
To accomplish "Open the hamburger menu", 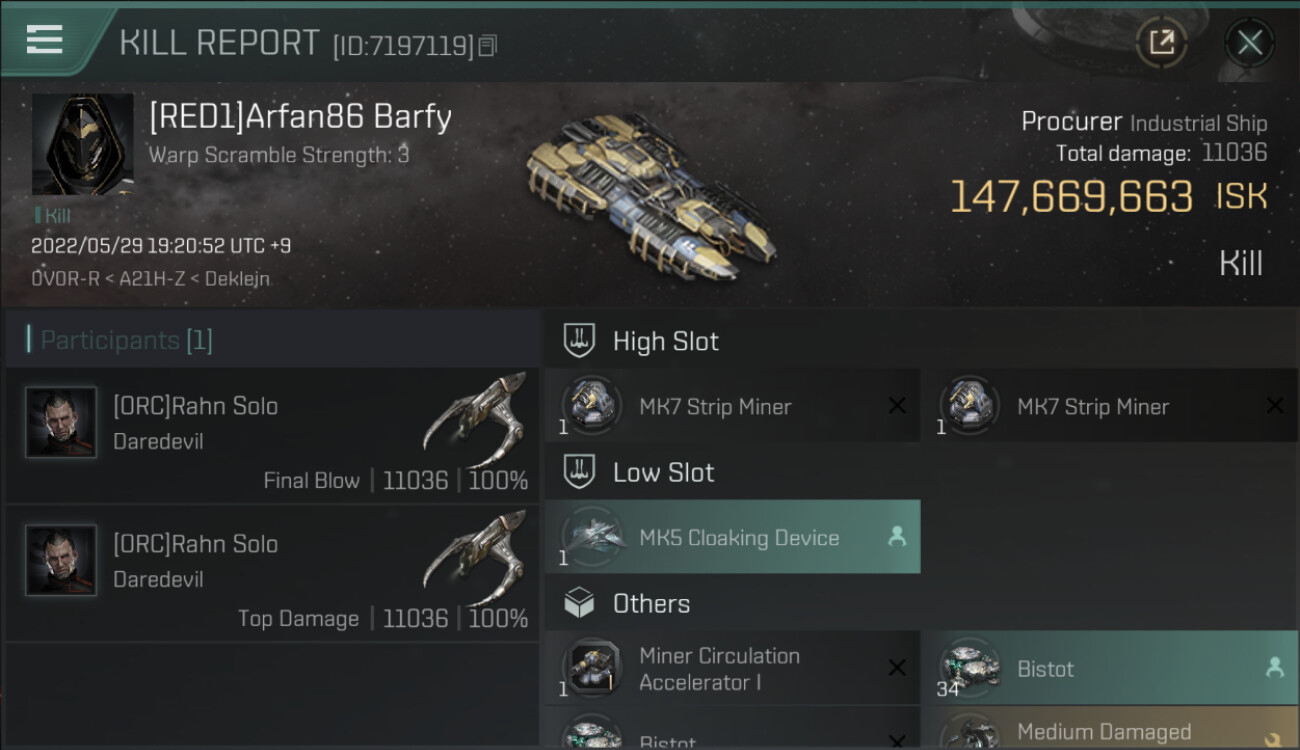I will tap(45, 40).
